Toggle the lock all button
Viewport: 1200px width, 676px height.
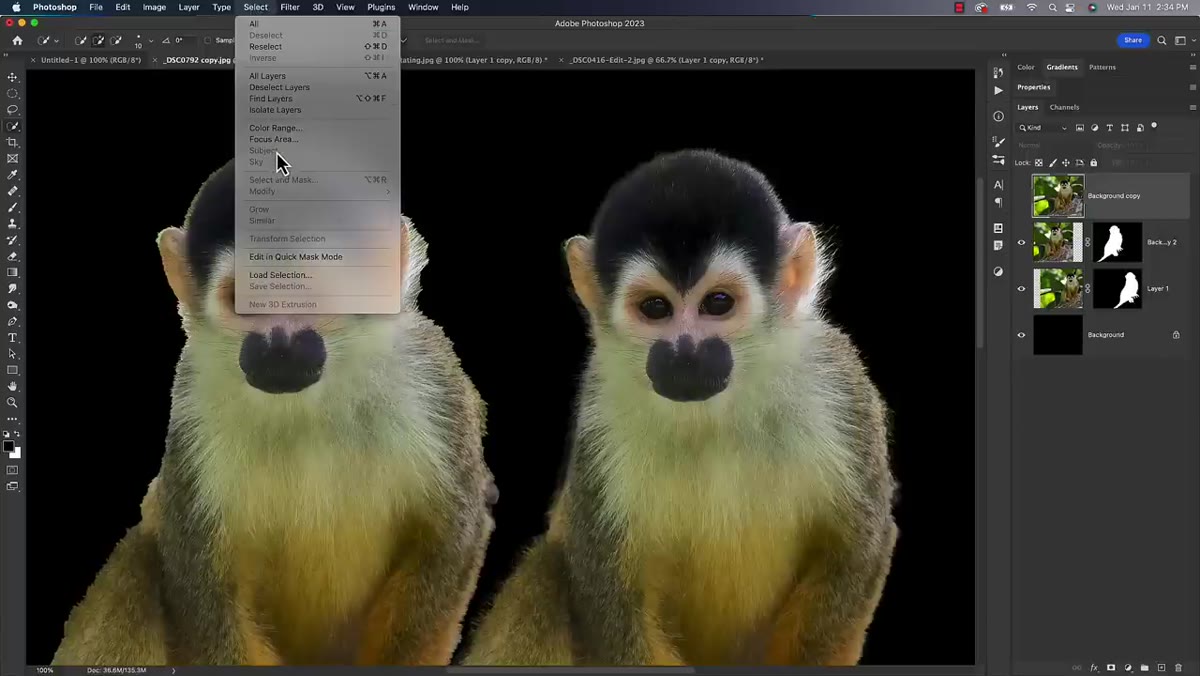tap(1093, 162)
